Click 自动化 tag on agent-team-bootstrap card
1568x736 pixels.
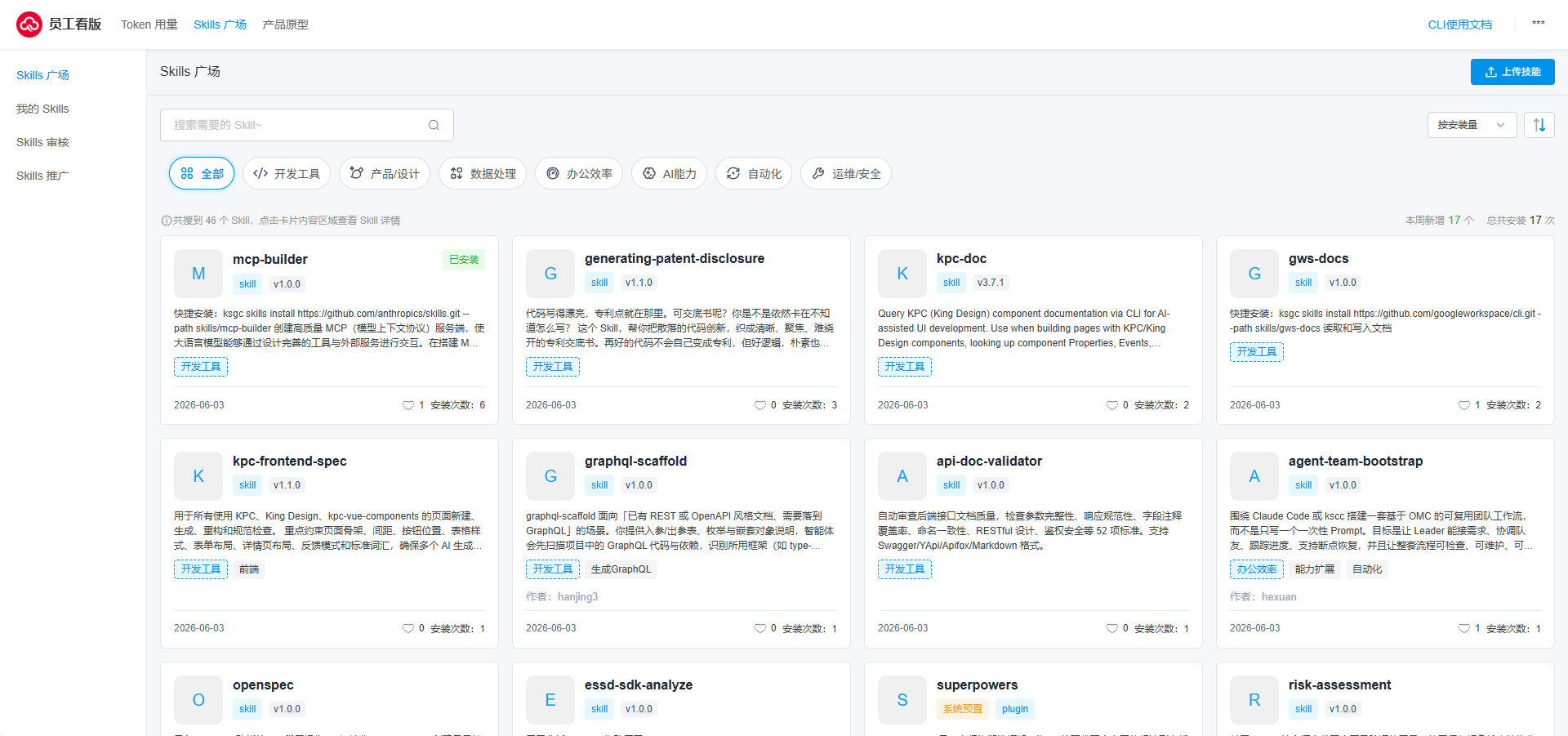[1367, 569]
